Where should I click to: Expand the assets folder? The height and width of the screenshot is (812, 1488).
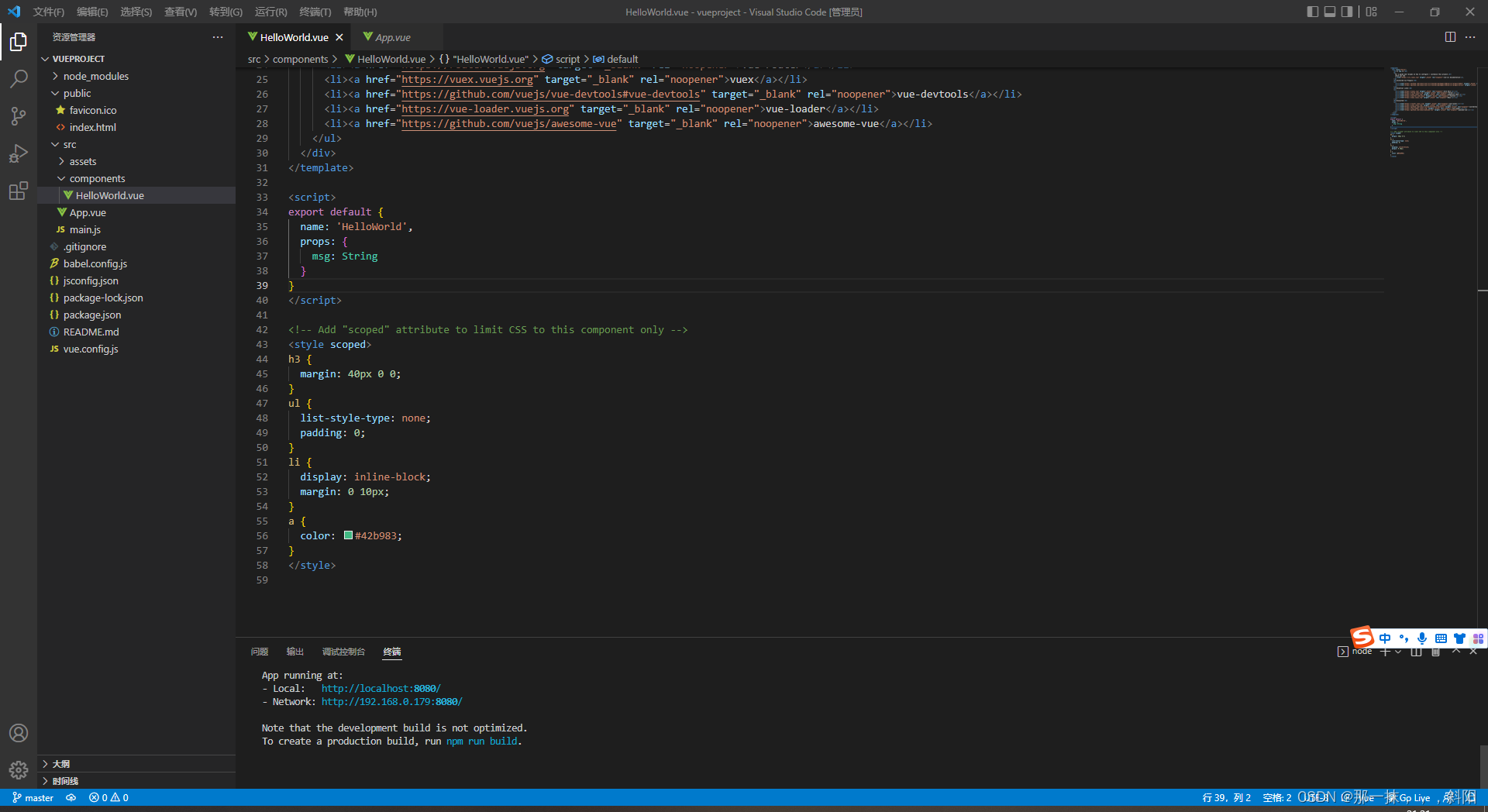tap(62, 161)
